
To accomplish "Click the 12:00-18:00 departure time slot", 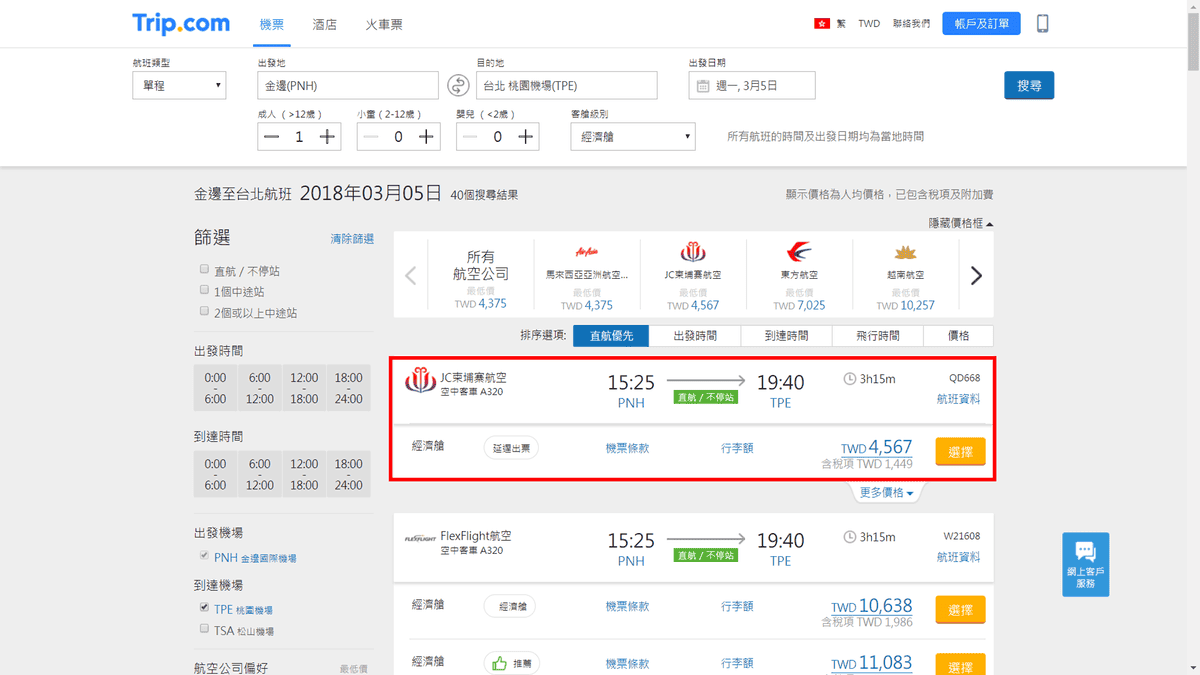I will coord(304,388).
